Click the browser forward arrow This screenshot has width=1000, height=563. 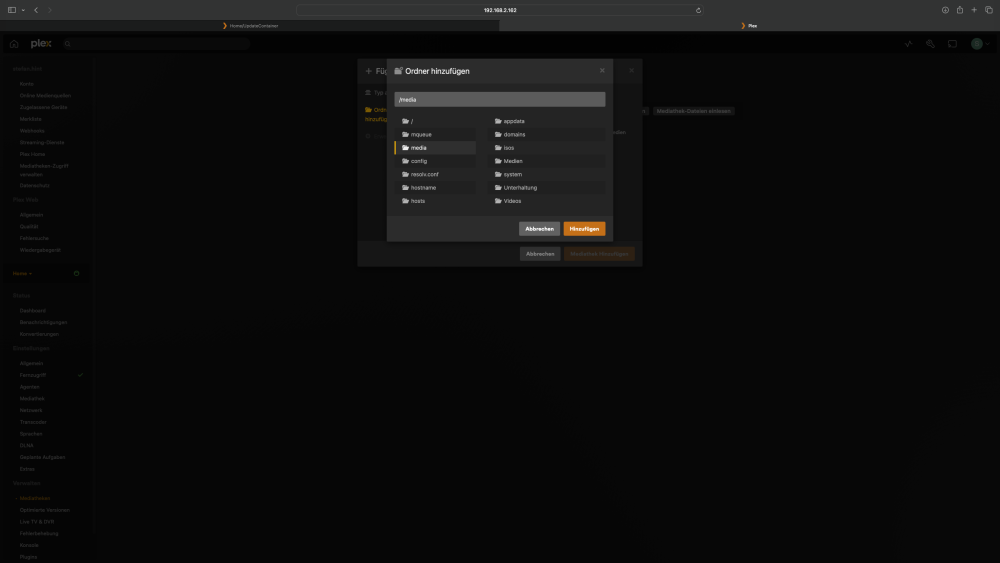50,10
